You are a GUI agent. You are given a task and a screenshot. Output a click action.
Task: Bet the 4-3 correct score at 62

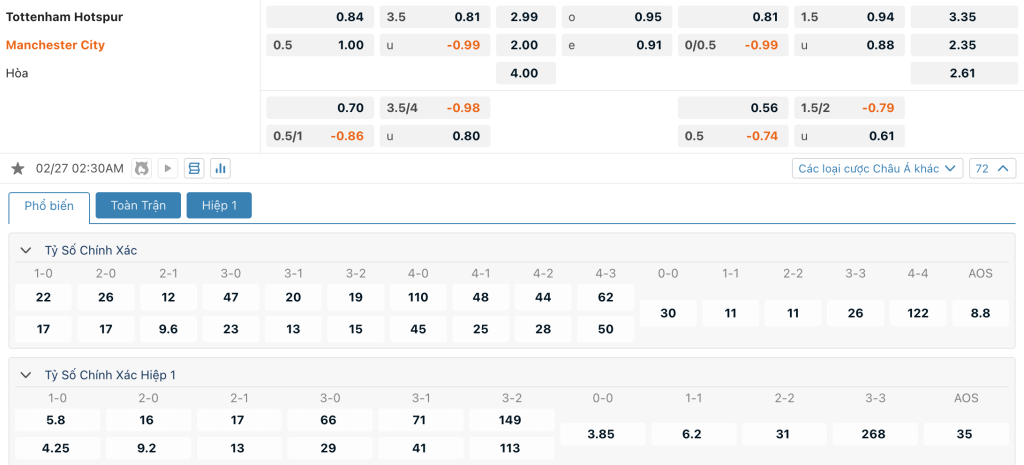tap(605, 297)
